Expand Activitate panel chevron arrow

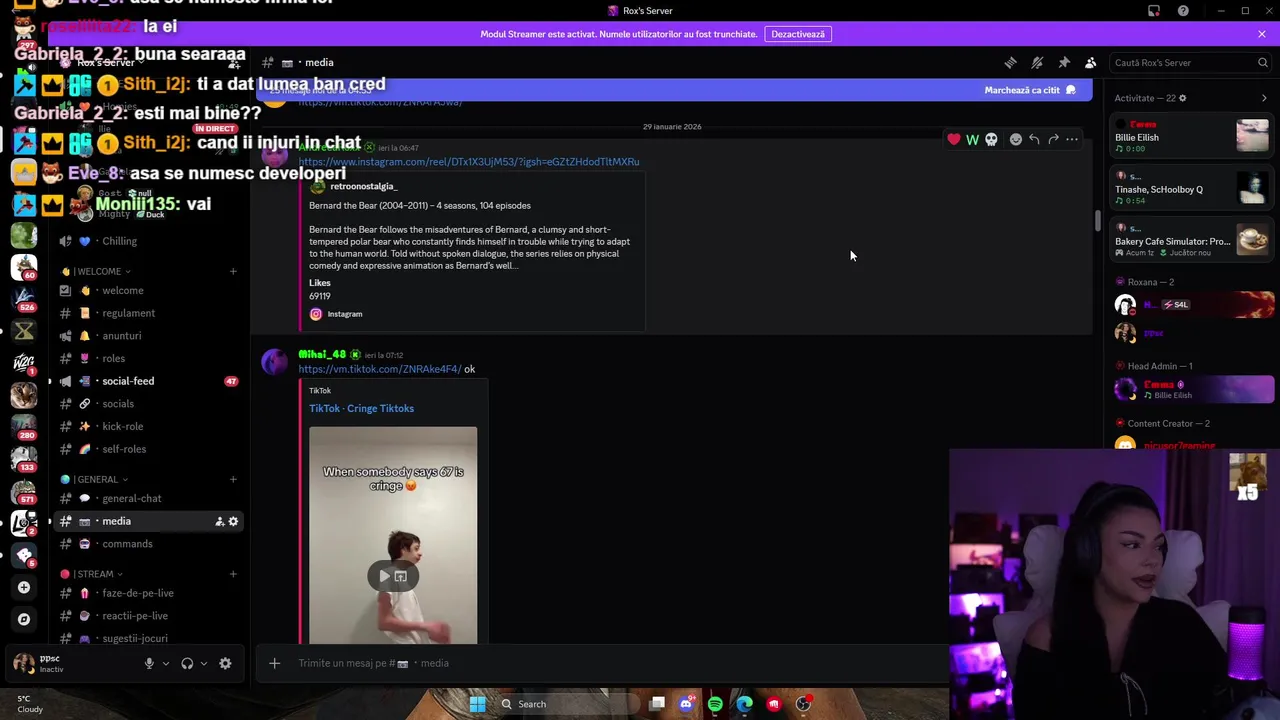pos(1264,98)
